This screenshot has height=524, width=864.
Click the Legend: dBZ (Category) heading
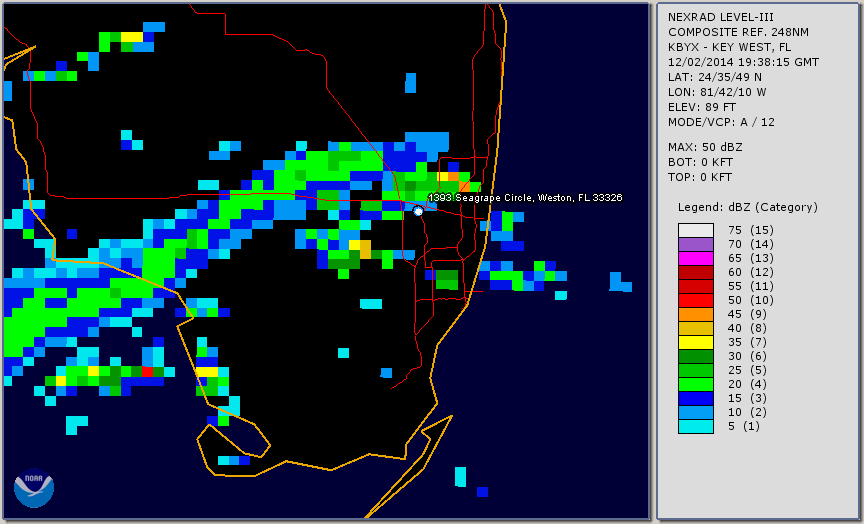pos(748,207)
